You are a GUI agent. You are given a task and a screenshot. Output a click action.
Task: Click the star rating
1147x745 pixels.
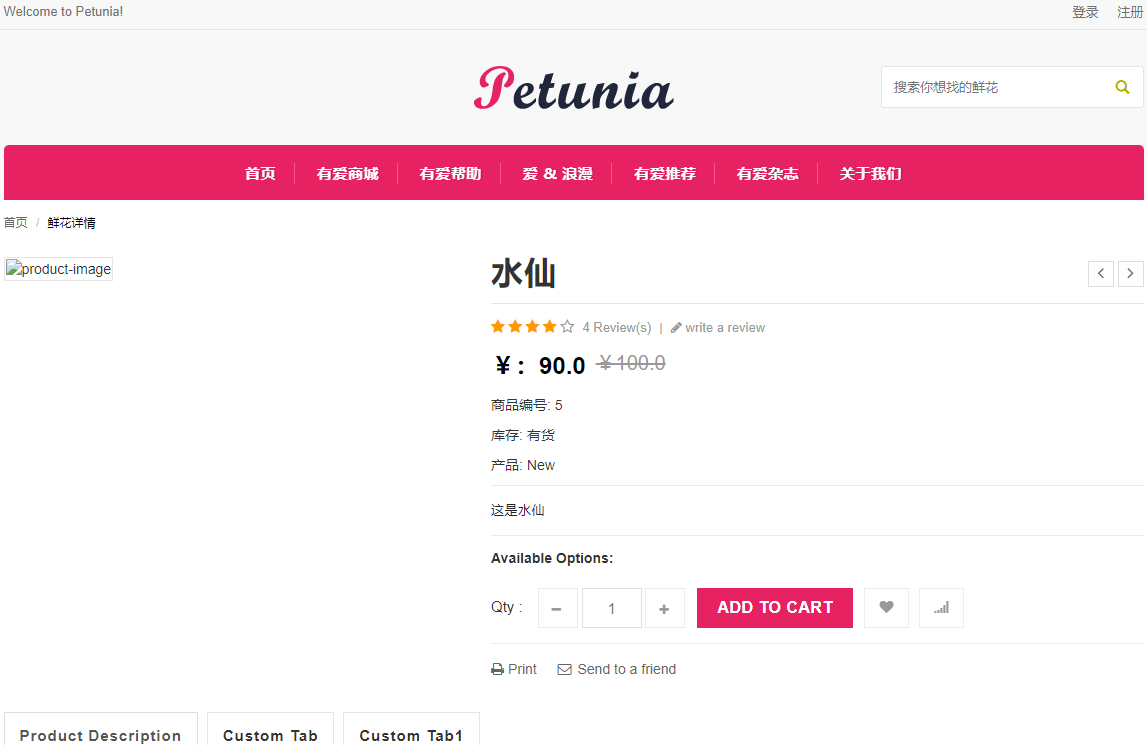(533, 326)
